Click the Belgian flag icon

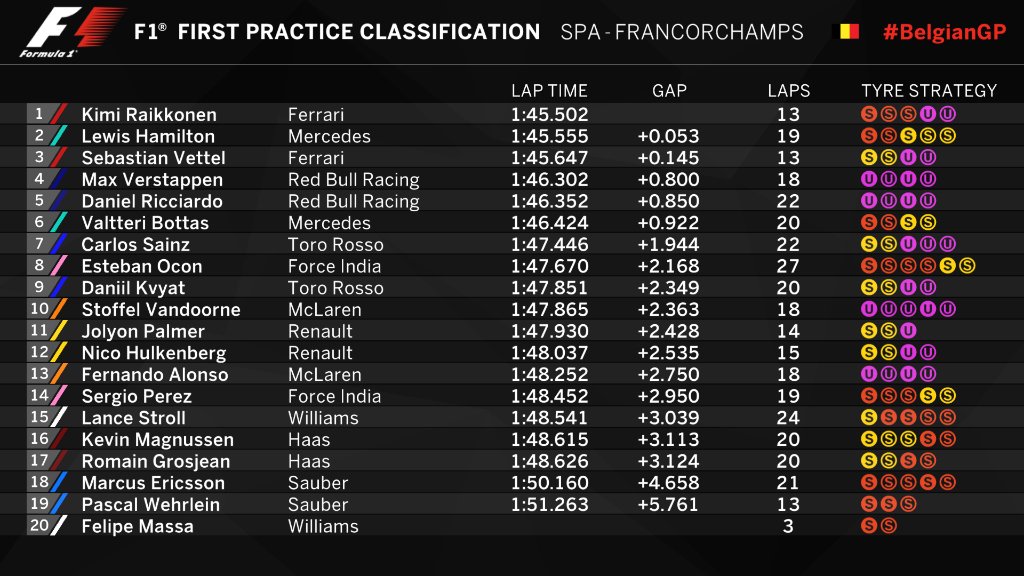[849, 31]
